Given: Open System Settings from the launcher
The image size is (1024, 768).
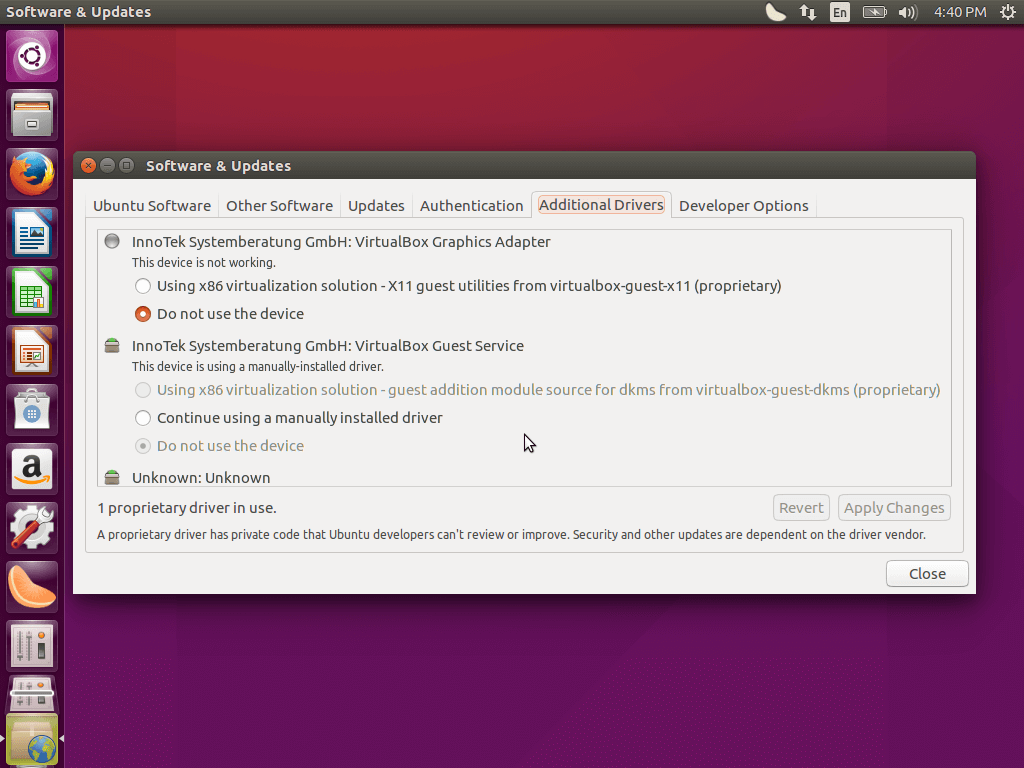Looking at the screenshot, I should point(32,527).
